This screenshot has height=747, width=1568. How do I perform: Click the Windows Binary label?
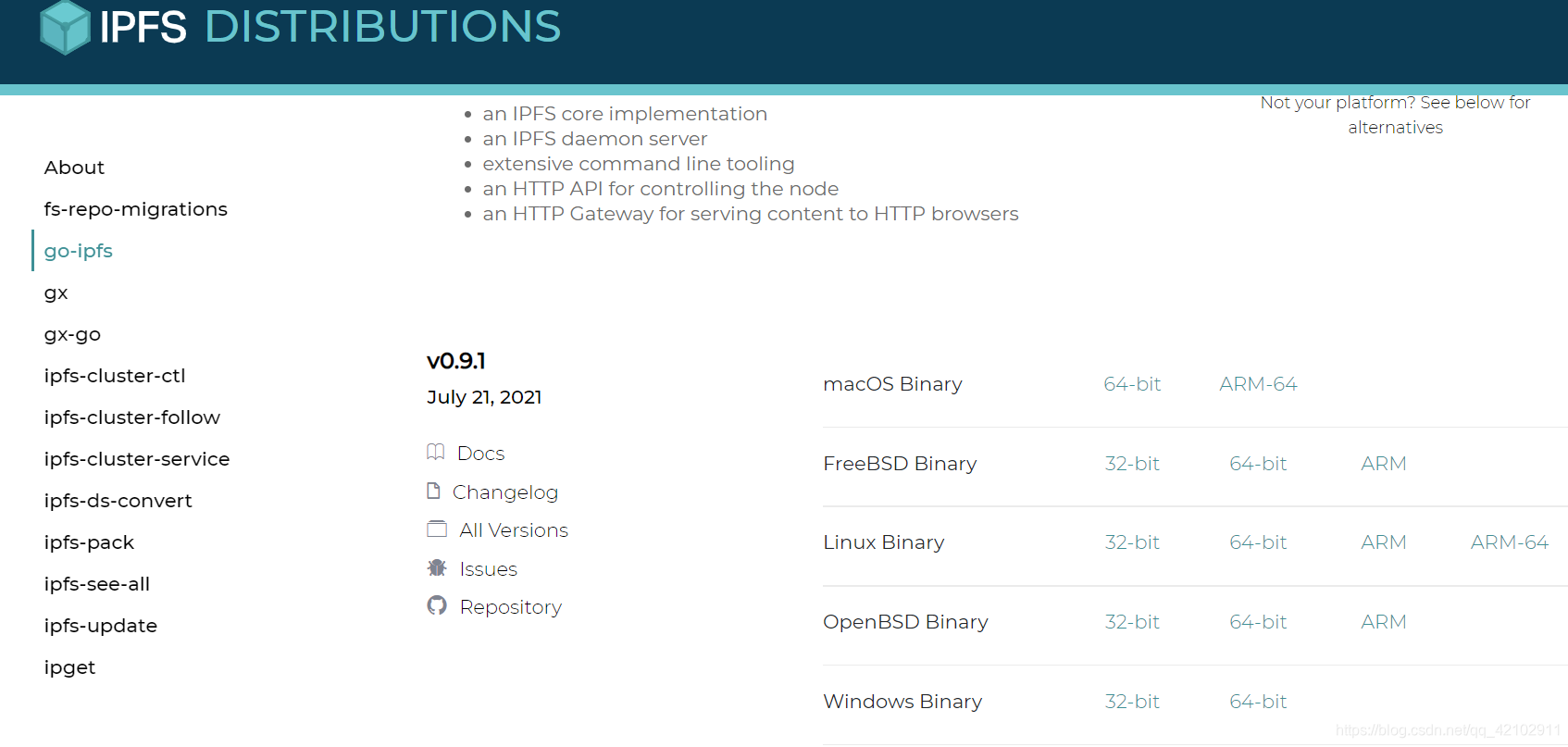(x=902, y=702)
